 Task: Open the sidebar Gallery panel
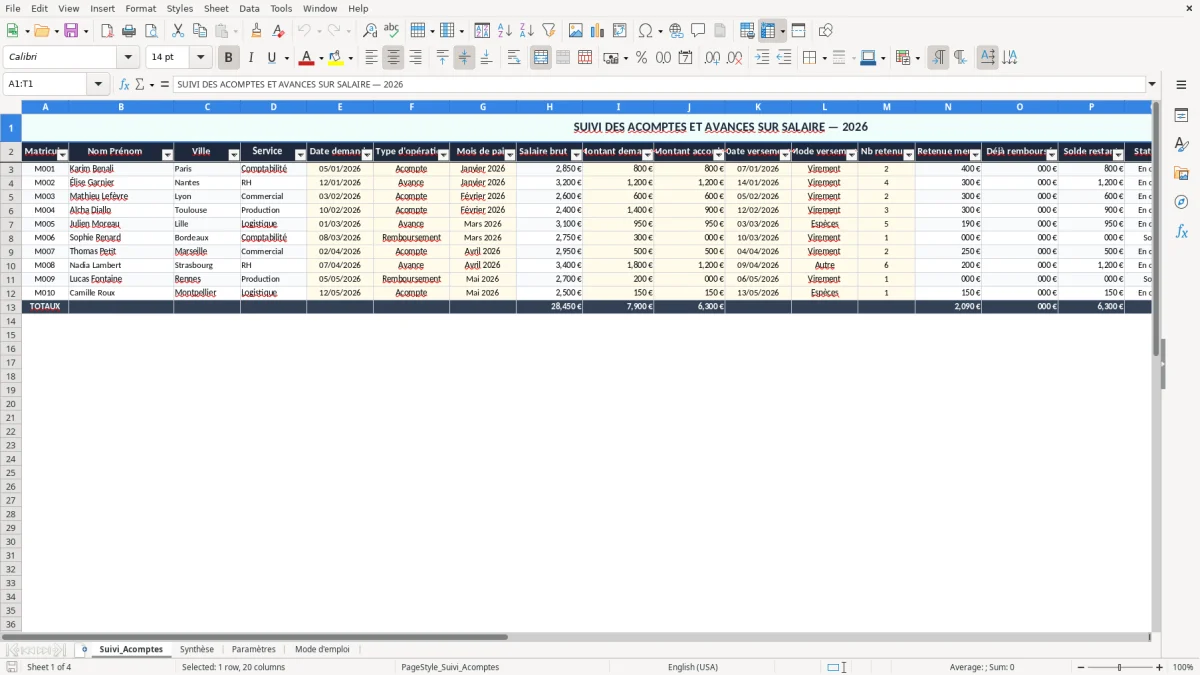pos(1182,174)
